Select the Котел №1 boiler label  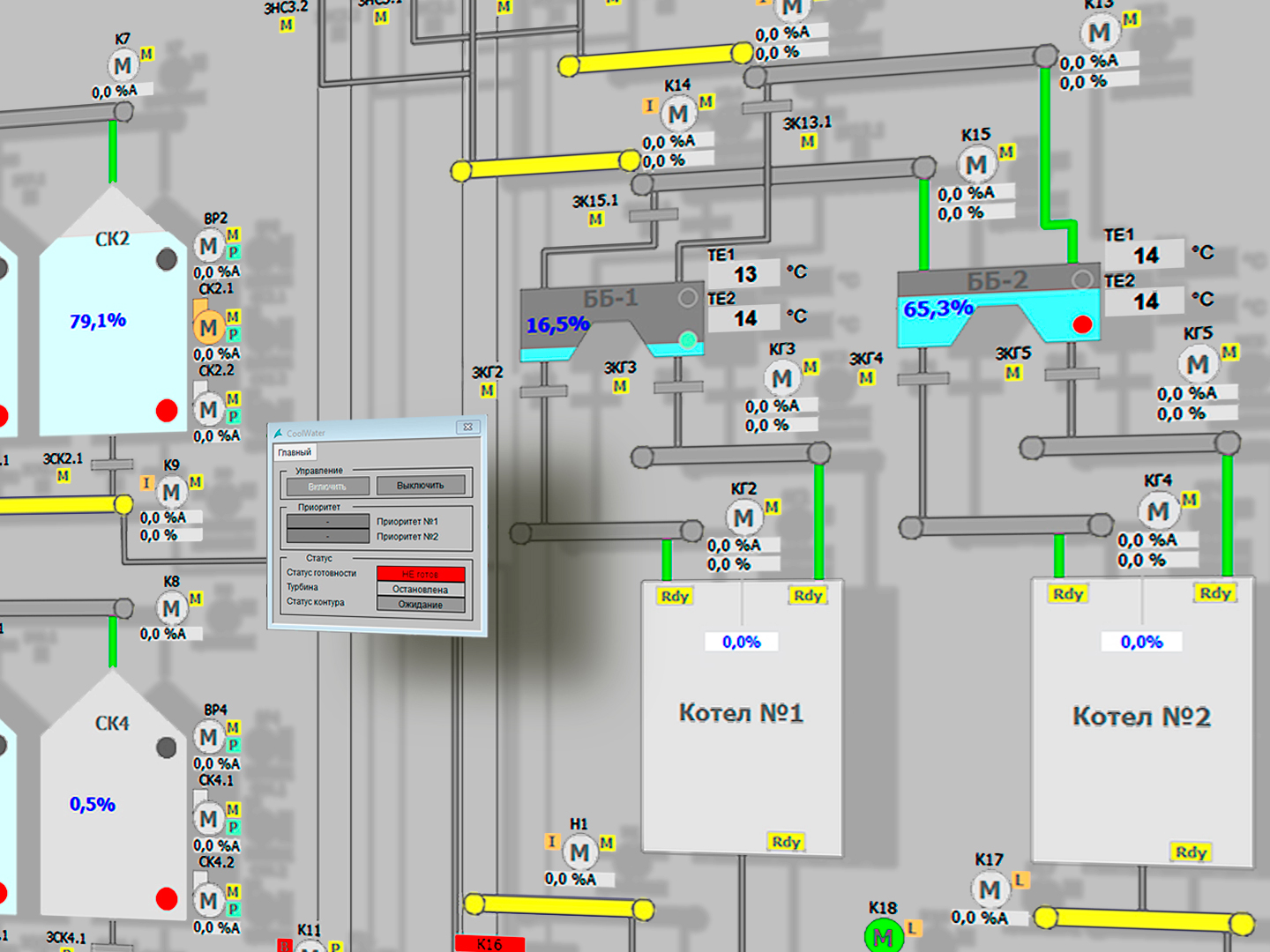pyautogui.click(x=741, y=712)
